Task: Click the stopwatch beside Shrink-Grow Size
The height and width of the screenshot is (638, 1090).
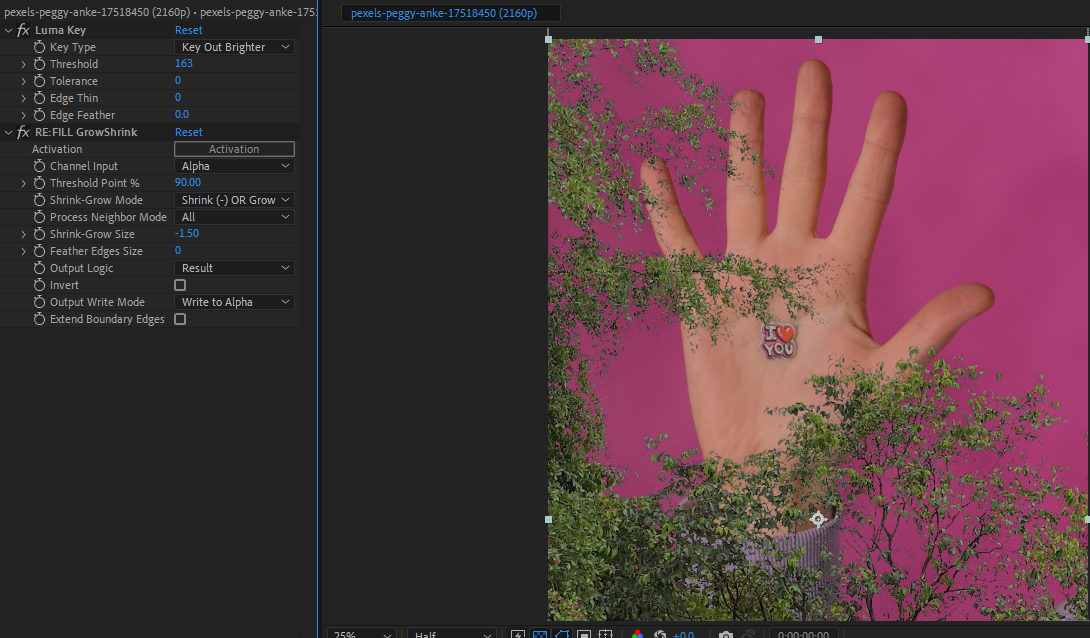Action: (40, 234)
